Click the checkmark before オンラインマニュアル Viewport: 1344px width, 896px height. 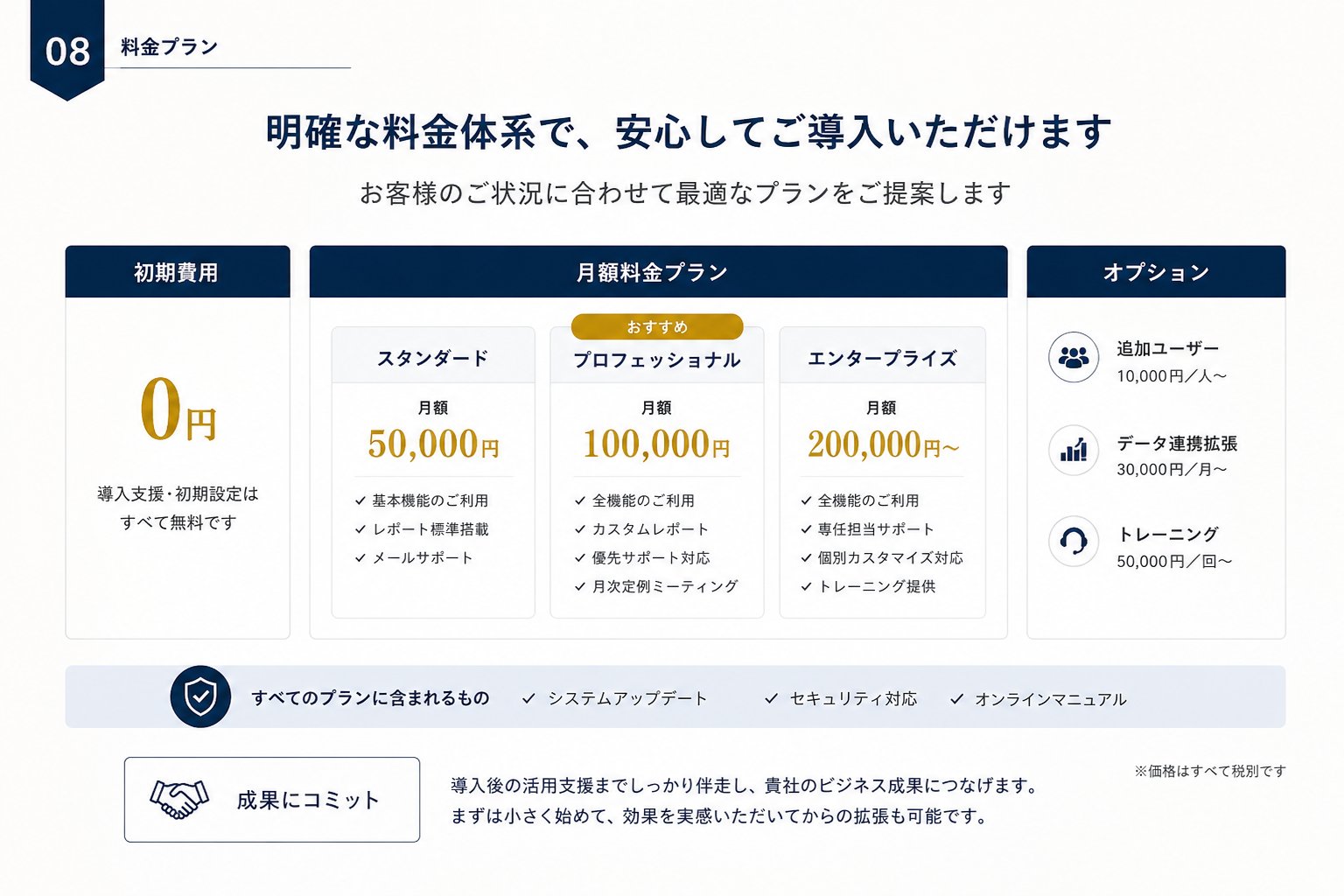[x=956, y=698]
